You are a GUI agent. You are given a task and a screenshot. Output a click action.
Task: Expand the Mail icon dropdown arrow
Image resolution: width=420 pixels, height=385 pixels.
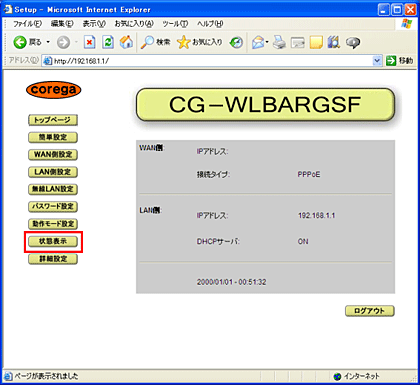click(x=267, y=42)
